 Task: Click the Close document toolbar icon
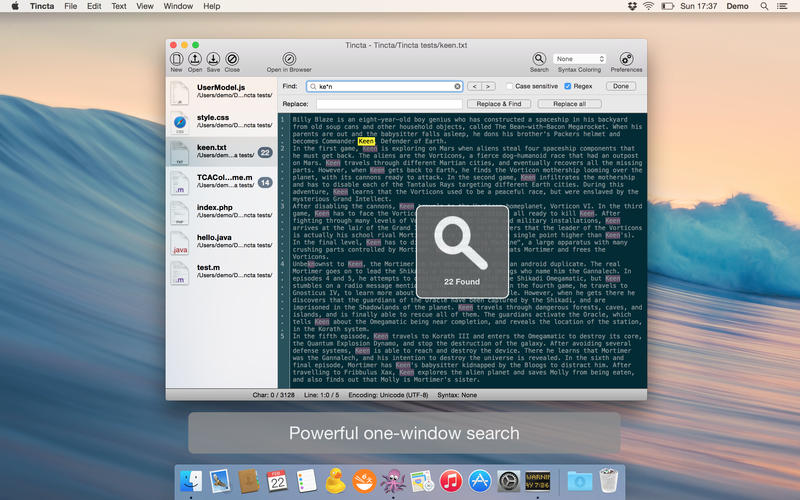tap(232, 59)
